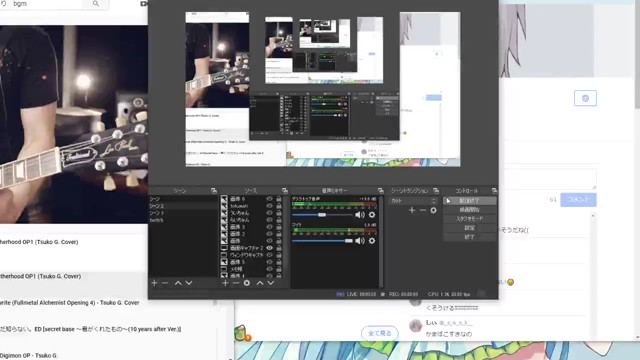Screen dimensions: 640x360
Task: Open the カット scene transition dropdown
Action: point(413,201)
